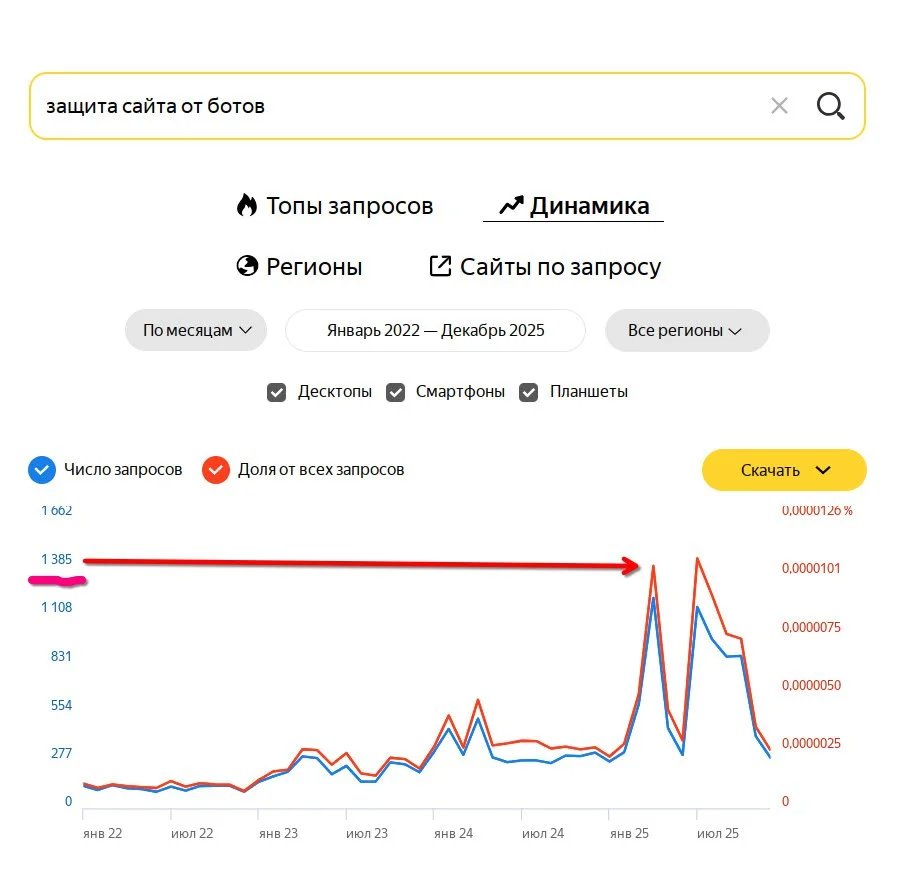Click the highlighted 1 385 axis value
The height and width of the screenshot is (873, 901).
(x=57, y=561)
